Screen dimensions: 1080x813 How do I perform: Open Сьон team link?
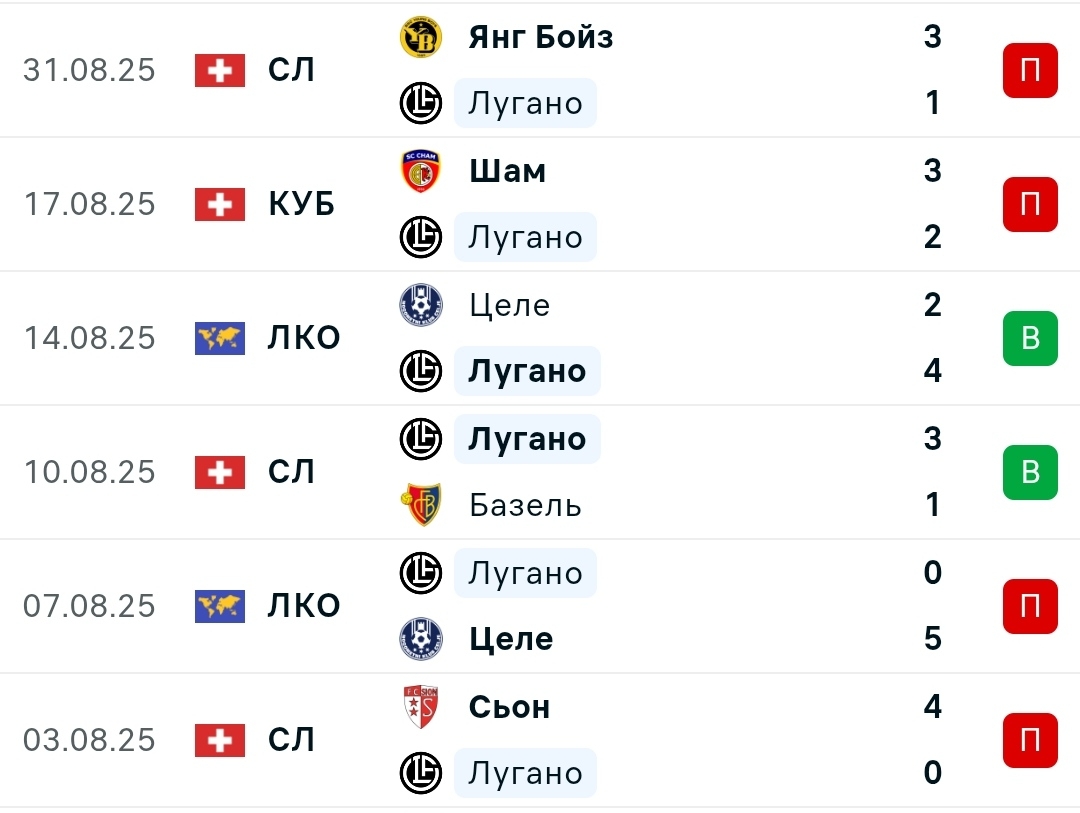coord(509,707)
